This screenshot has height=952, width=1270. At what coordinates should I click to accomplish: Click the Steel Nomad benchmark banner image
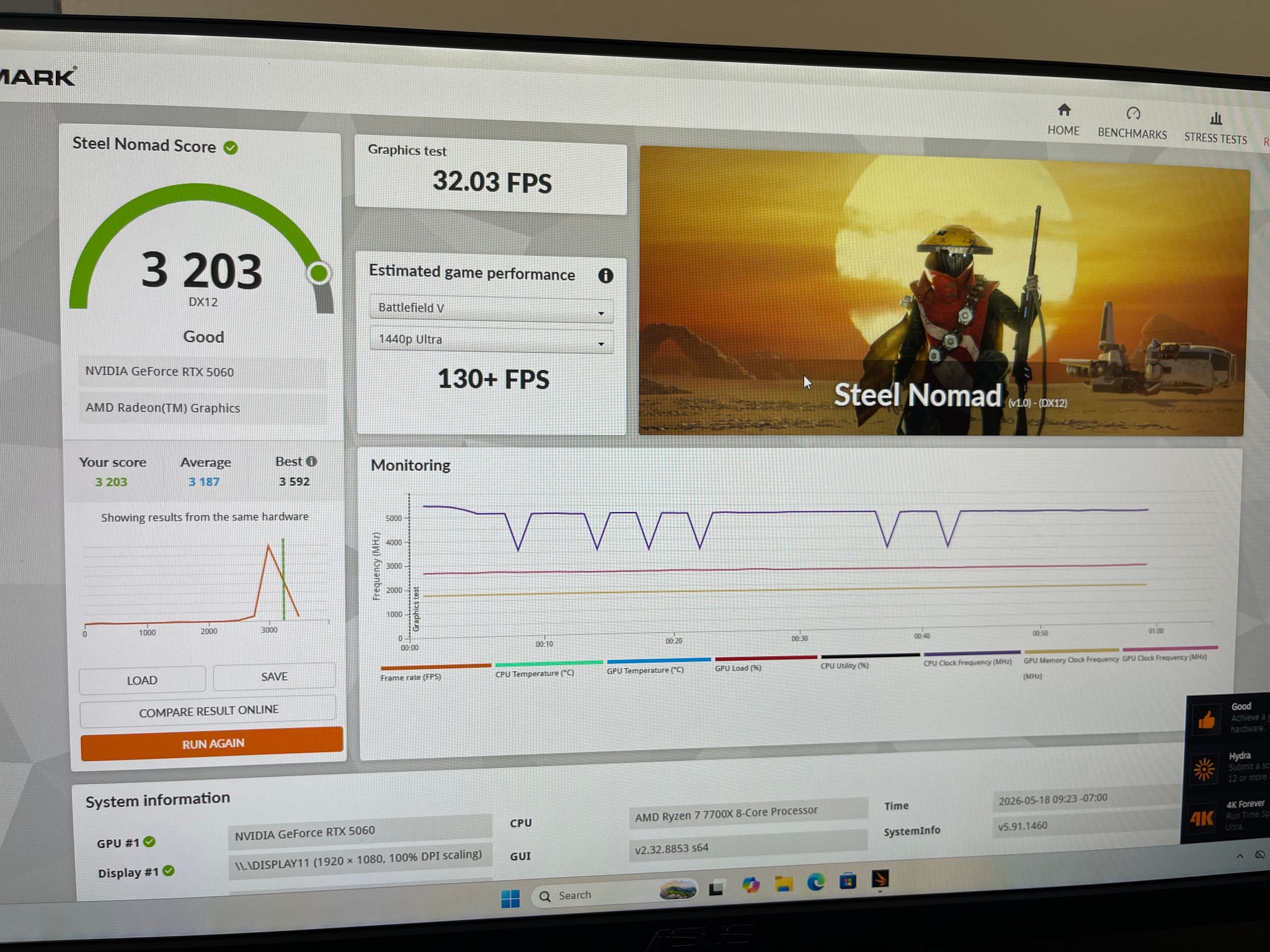(x=943, y=291)
